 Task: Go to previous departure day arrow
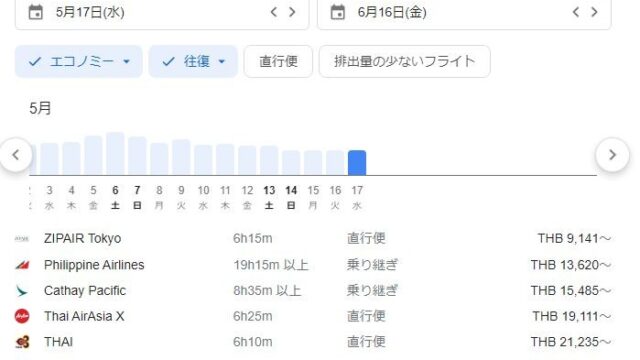[x=274, y=12]
